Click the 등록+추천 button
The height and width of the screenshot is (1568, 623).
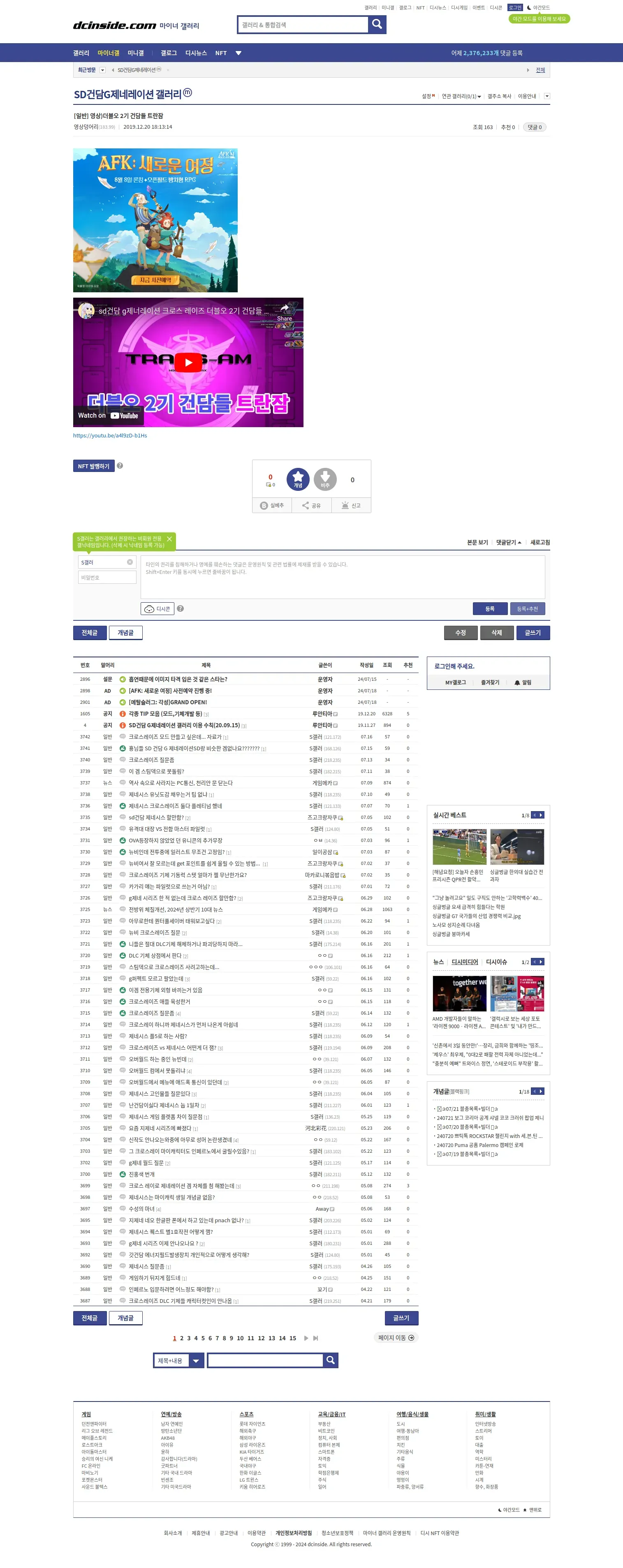527,609
